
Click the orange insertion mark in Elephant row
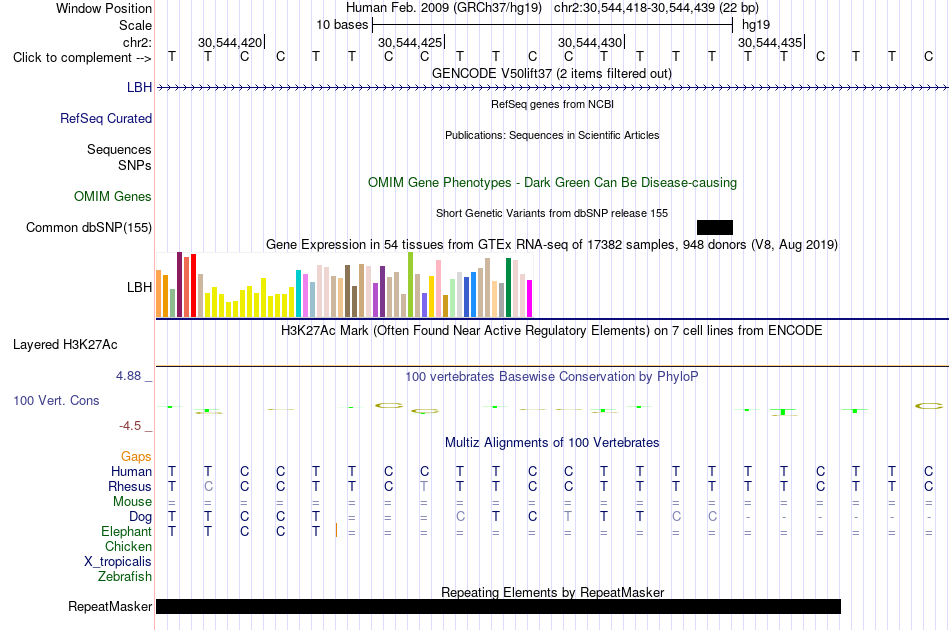click(336, 530)
